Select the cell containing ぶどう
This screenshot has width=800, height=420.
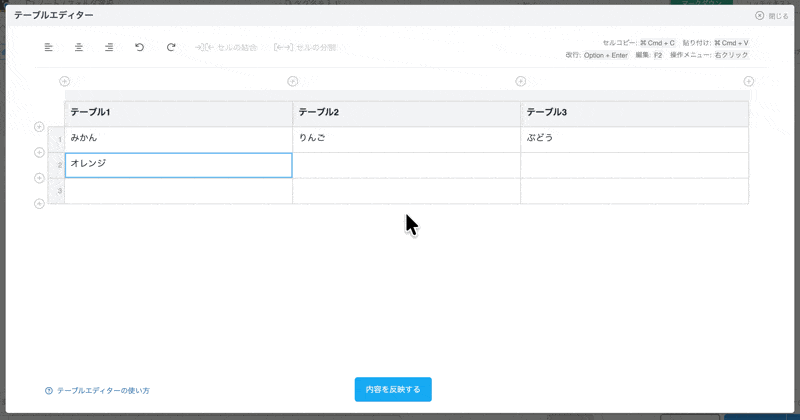click(634, 139)
